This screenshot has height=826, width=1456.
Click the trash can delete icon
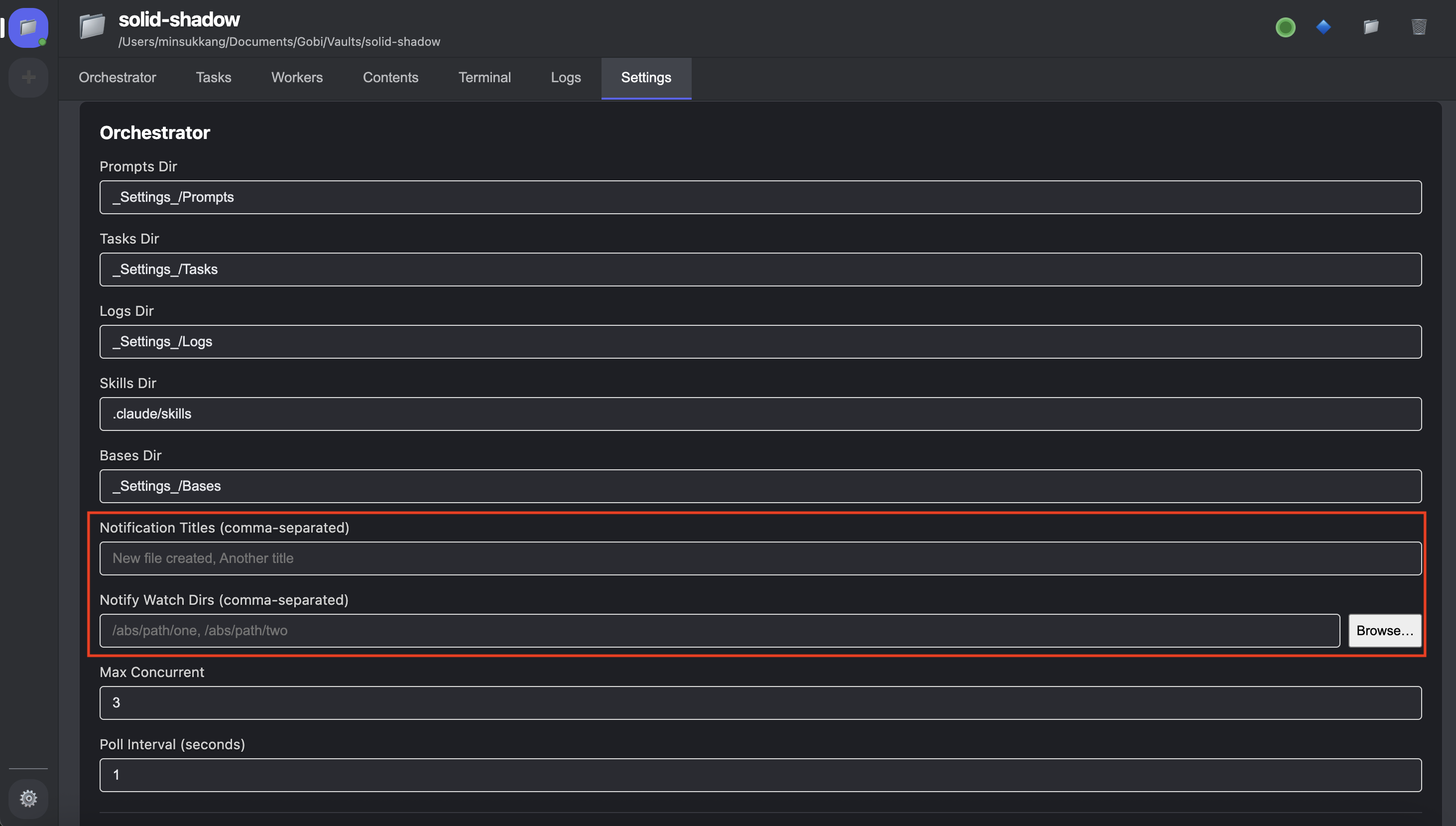1419,27
